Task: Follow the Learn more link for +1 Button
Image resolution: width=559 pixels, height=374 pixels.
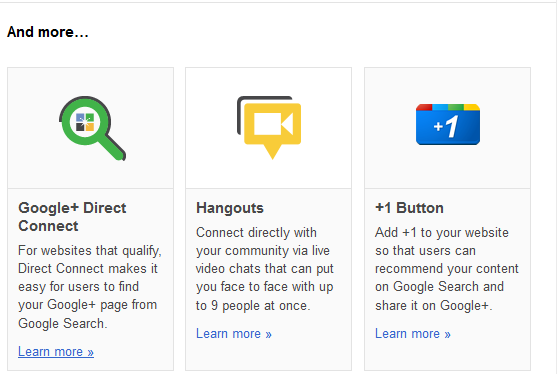Action: [x=413, y=334]
